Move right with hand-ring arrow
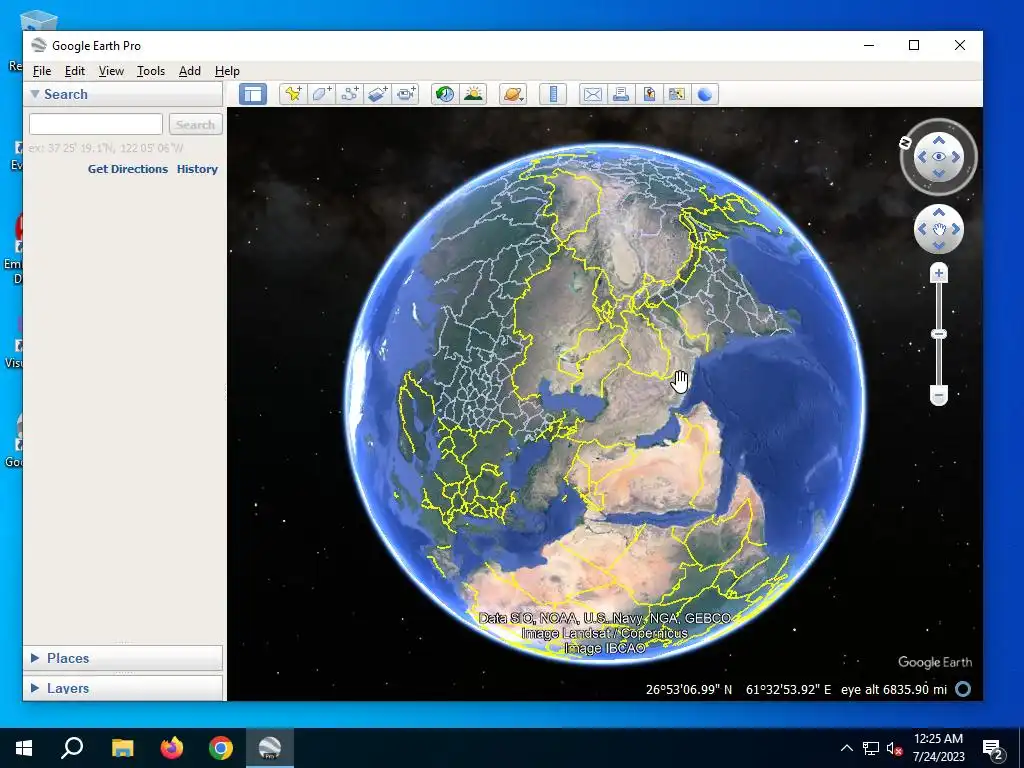 point(955,229)
